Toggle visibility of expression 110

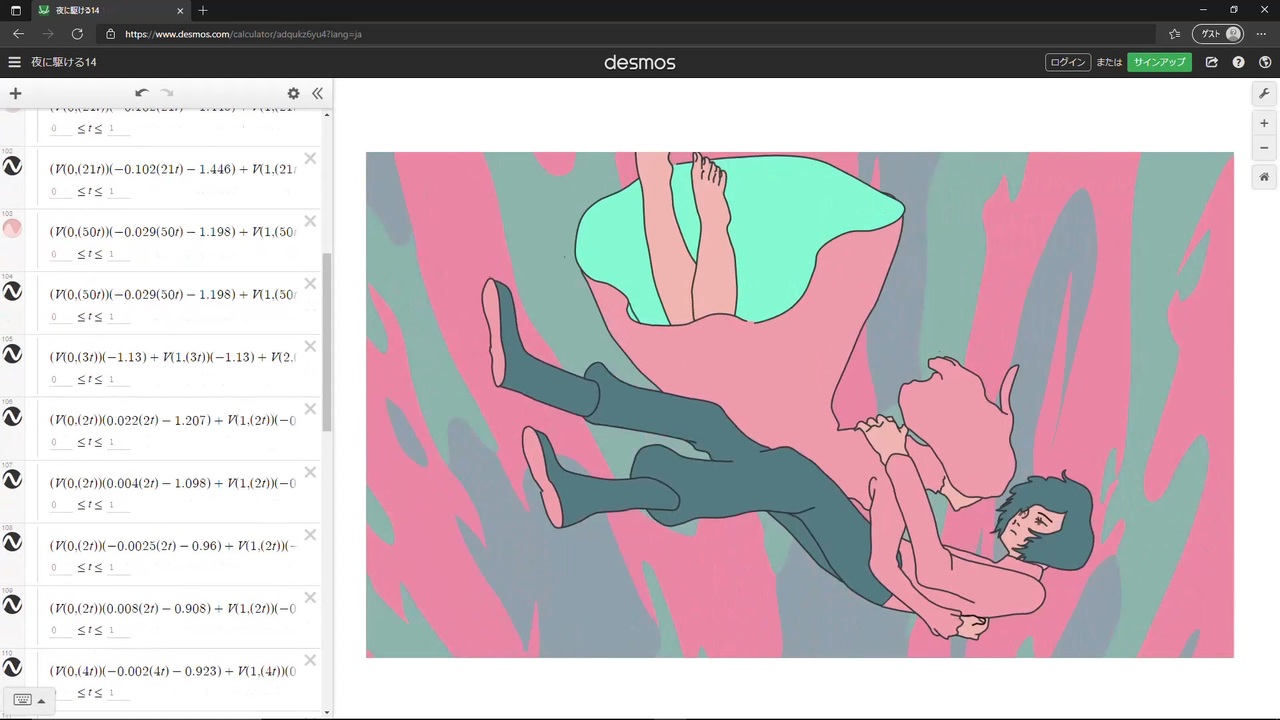pos(12,667)
